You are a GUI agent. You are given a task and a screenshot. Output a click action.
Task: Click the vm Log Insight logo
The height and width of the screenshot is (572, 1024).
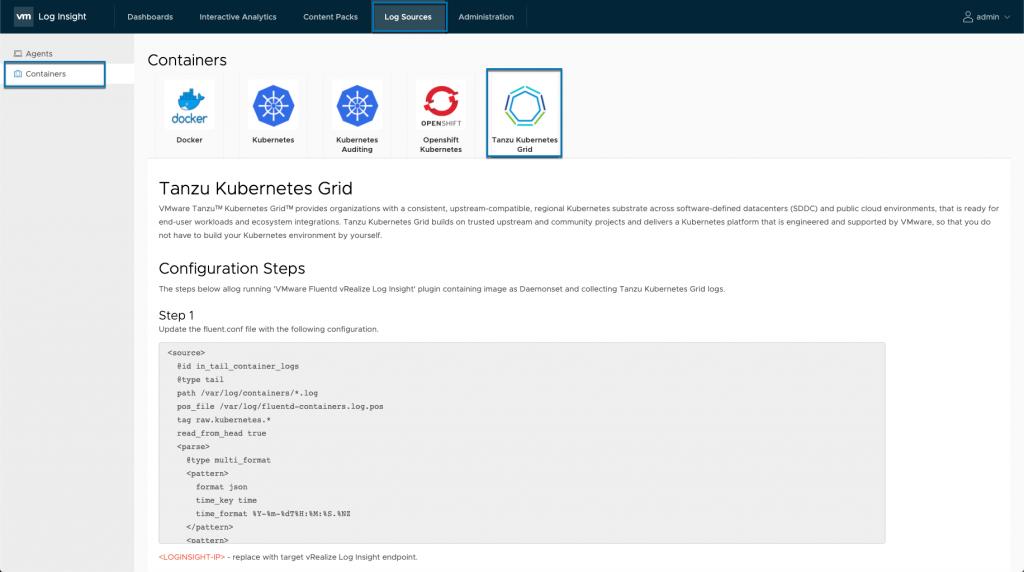(x=50, y=16)
